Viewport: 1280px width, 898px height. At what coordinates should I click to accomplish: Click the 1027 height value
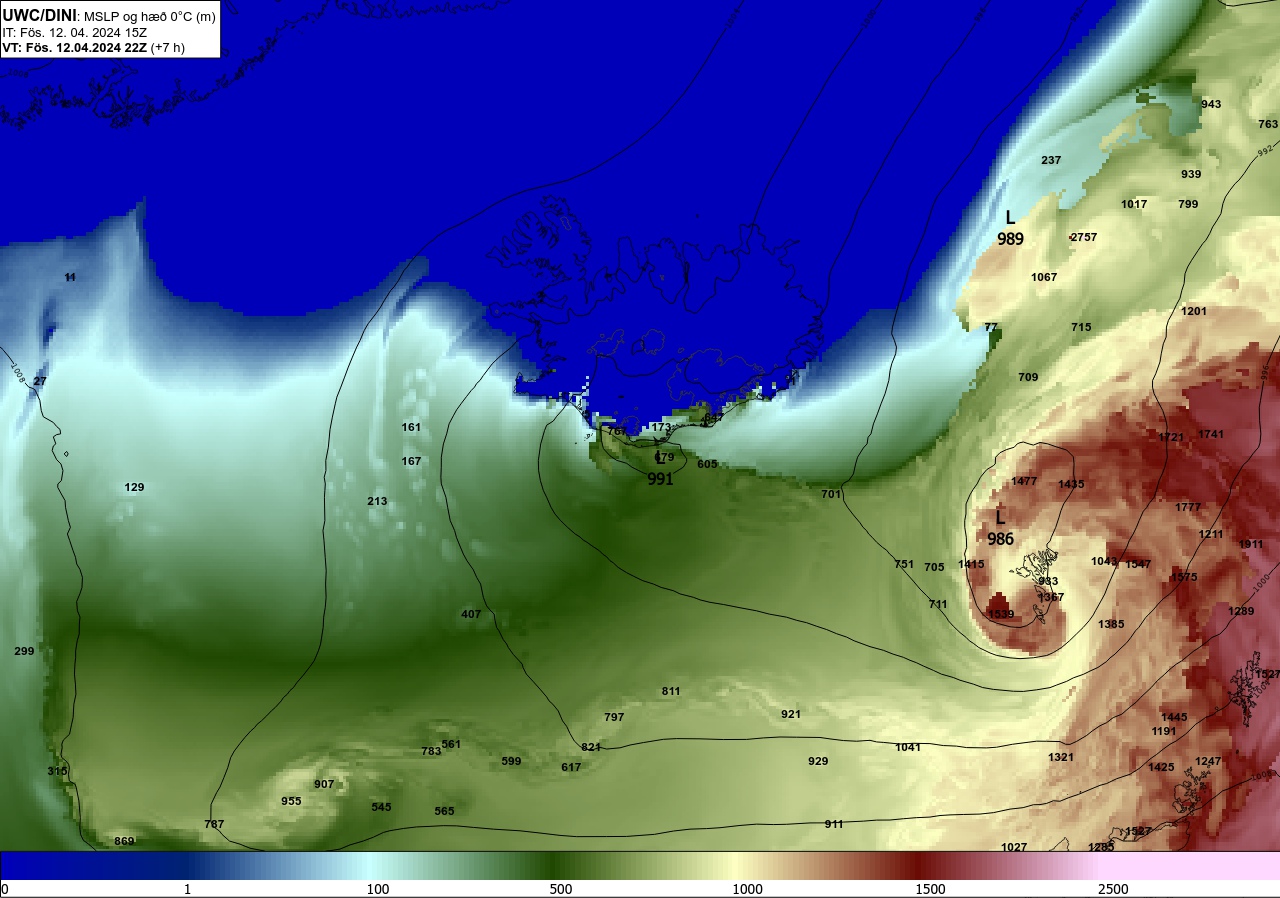1014,847
